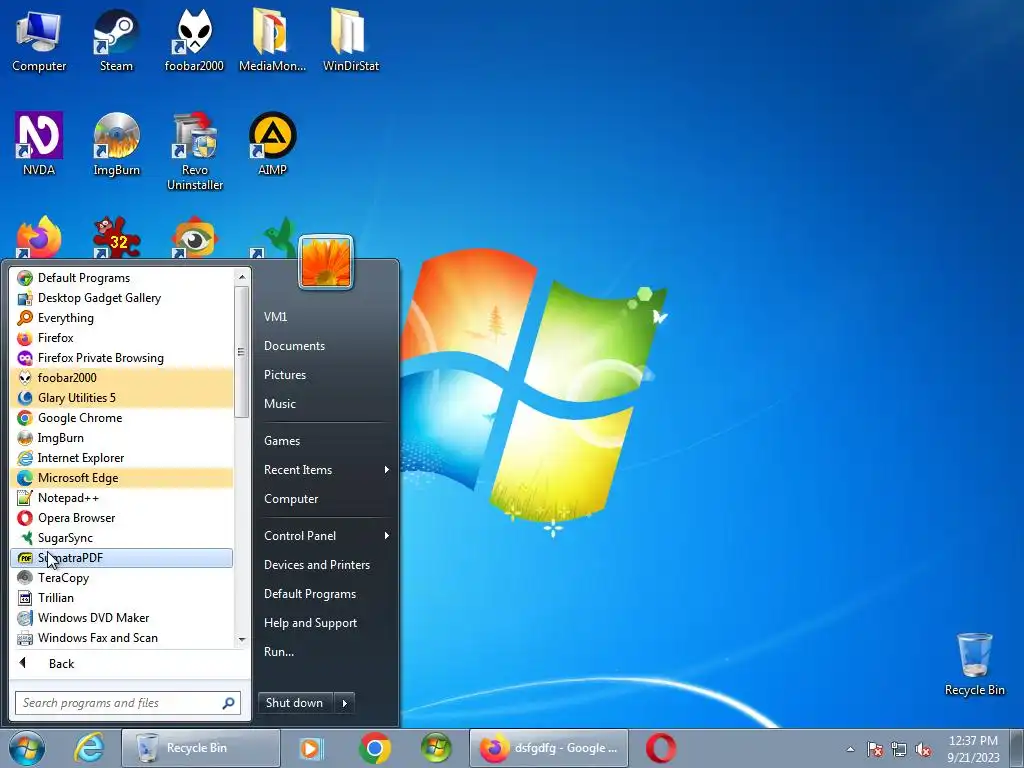Open Default Programs in the programs list

[x=121, y=278]
